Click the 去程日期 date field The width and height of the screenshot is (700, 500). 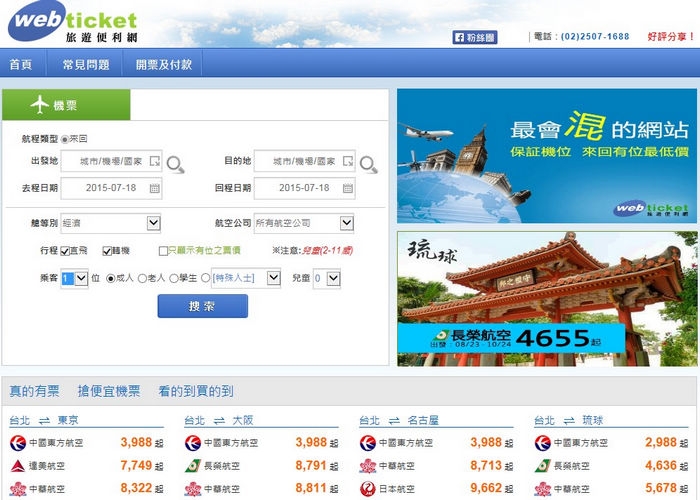(x=111, y=188)
